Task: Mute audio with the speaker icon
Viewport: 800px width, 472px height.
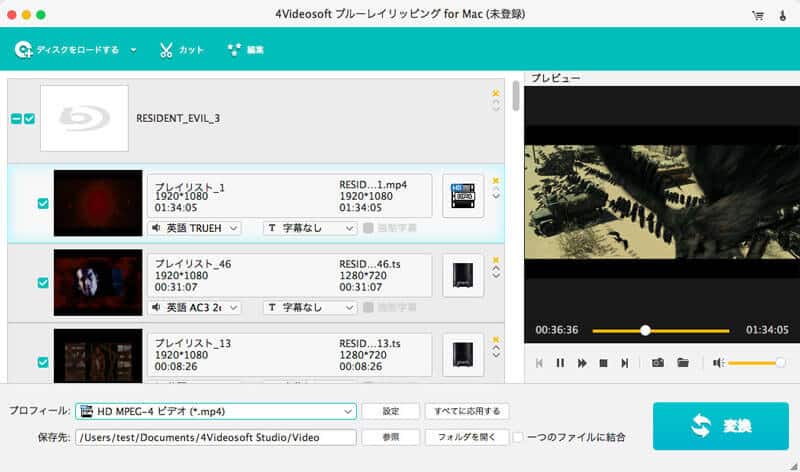Action: pyautogui.click(x=718, y=363)
